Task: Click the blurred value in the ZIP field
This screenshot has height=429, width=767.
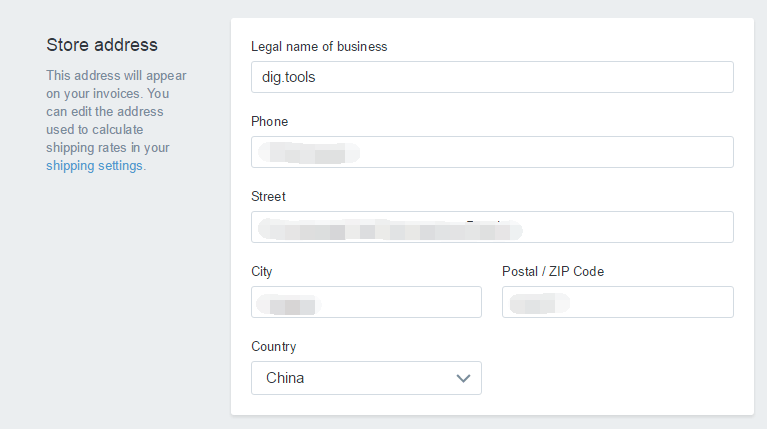Action: (539, 303)
